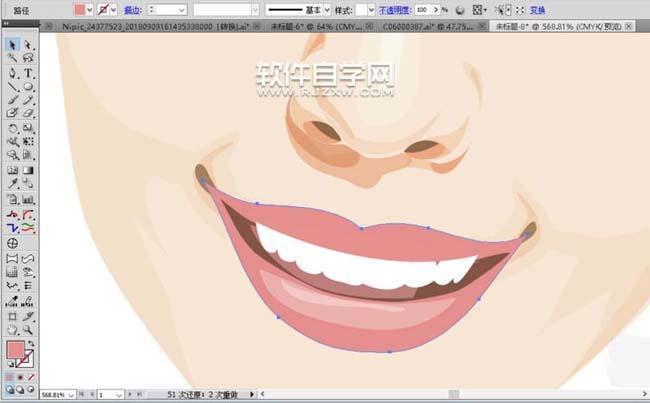Image resolution: width=650 pixels, height=403 pixels.
Task: Open 描边 stroke panel link
Action: pos(133,10)
